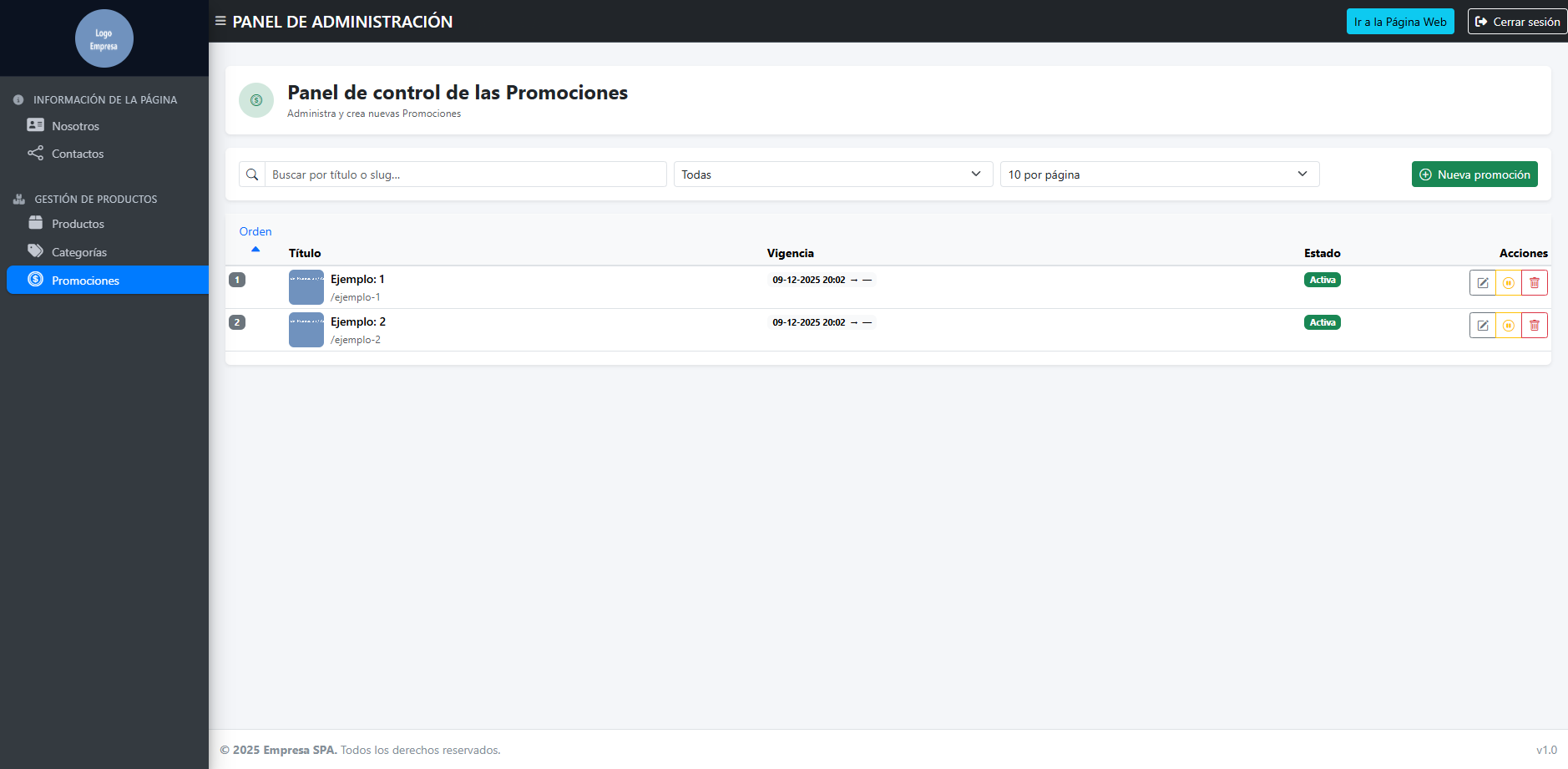Image resolution: width=1568 pixels, height=769 pixels.
Task: Open the "10 por página" dropdown
Action: (1159, 174)
